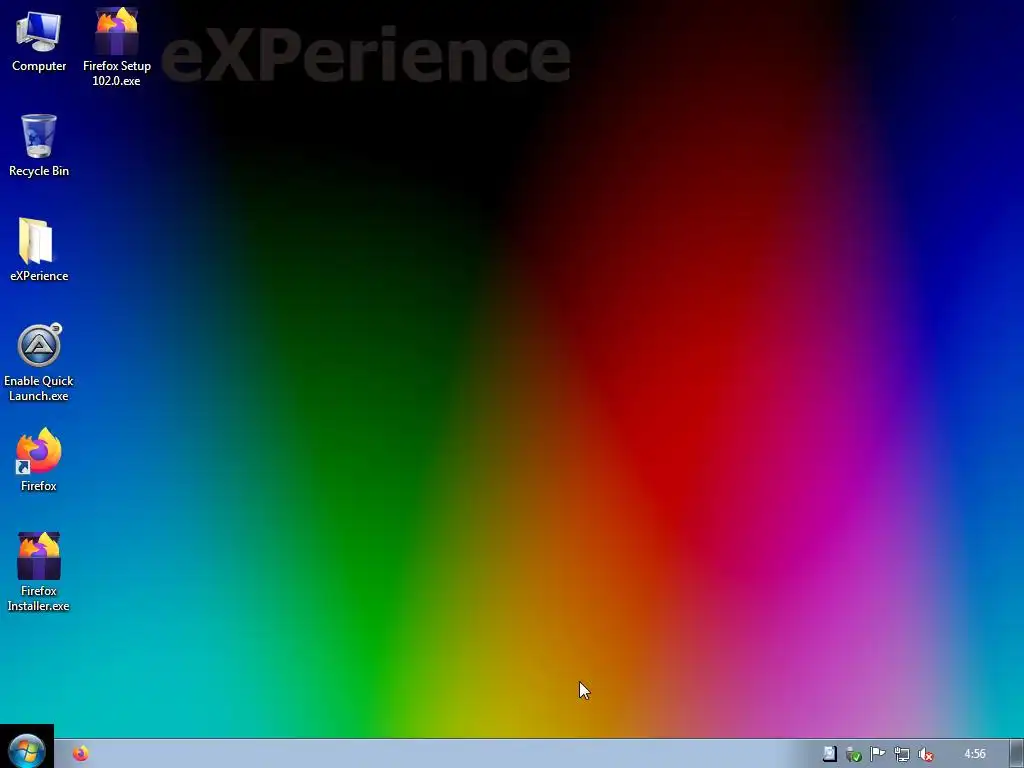Select the Recycle Bin icon
The image size is (1024, 768).
(x=39, y=136)
